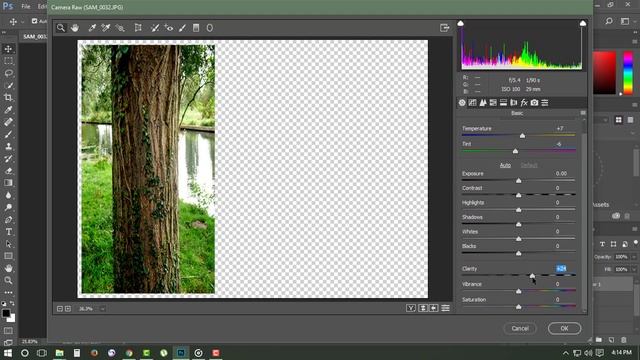Click the Exposure value field 0.00

[x=561, y=173]
